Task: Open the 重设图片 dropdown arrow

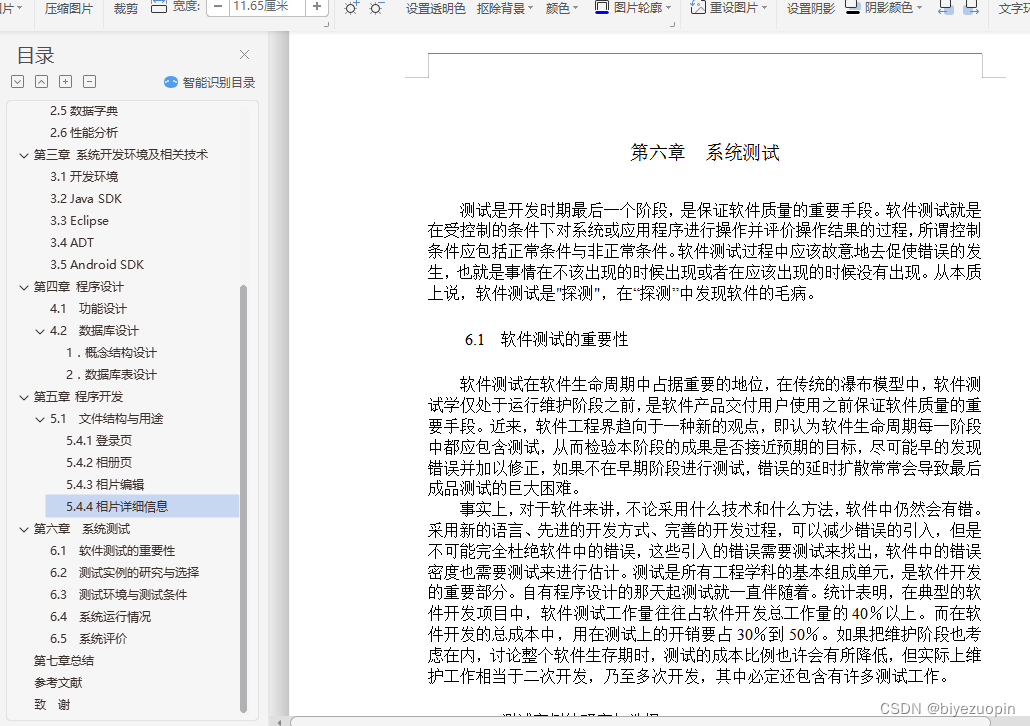Action: pos(764,8)
